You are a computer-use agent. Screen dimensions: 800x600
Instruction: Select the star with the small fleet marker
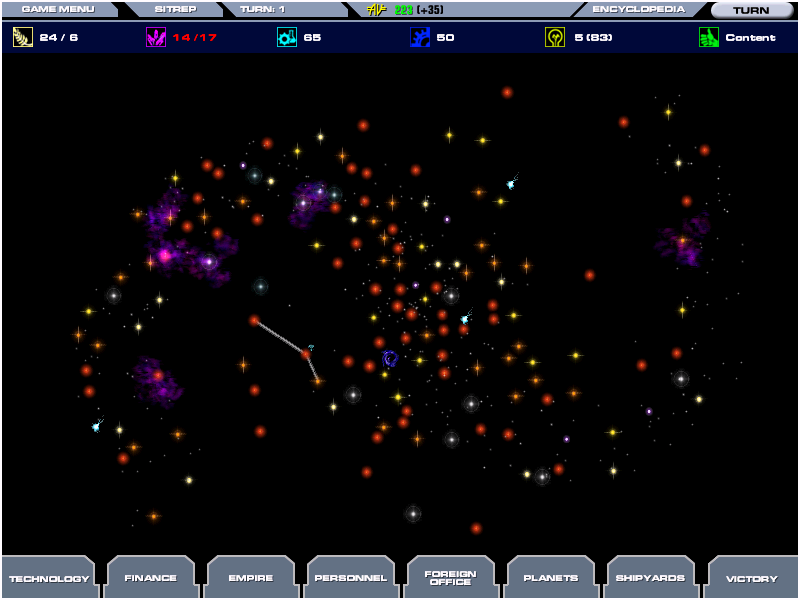click(x=306, y=353)
